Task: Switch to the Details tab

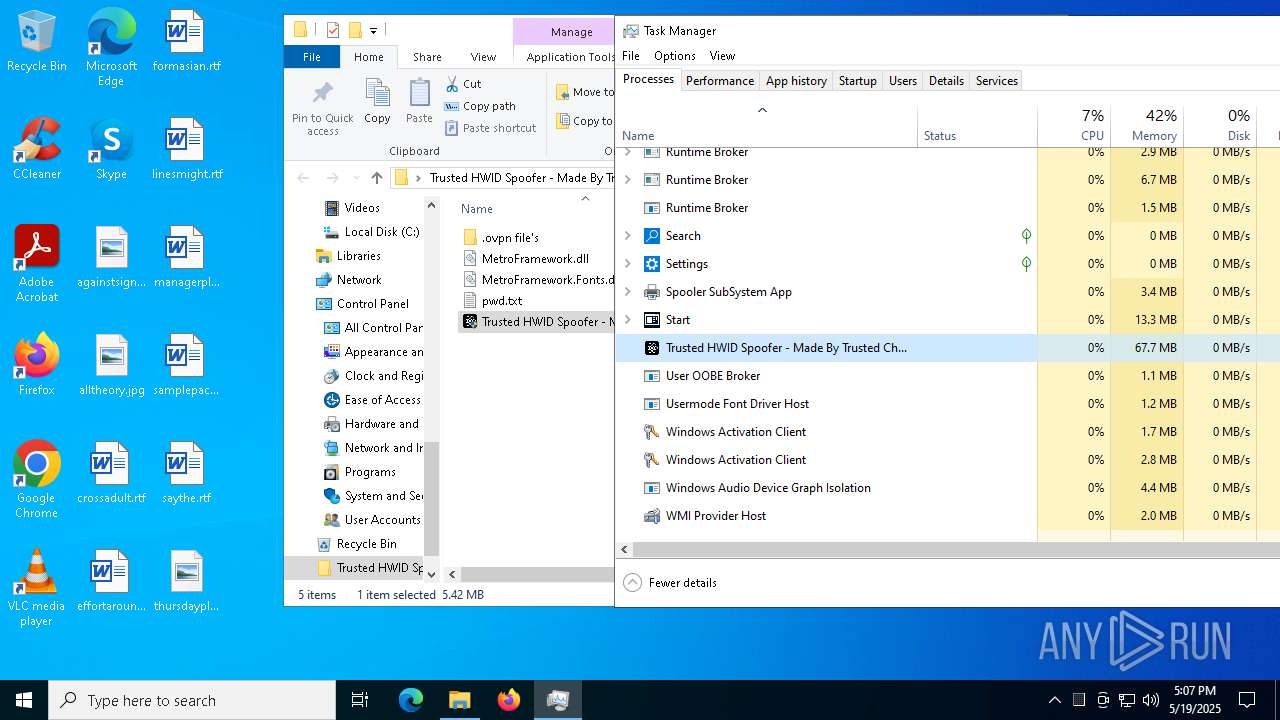Action: tap(946, 81)
